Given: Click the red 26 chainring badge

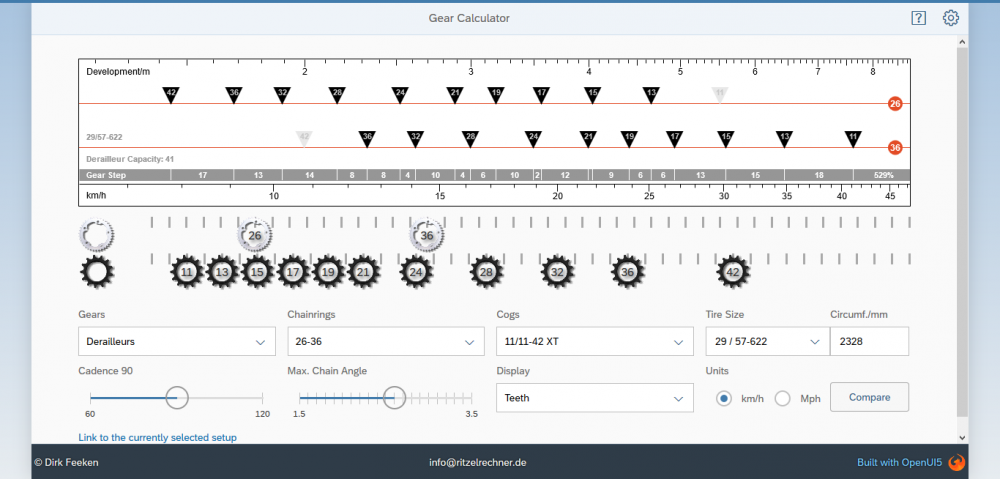Looking at the screenshot, I should click(x=895, y=103).
